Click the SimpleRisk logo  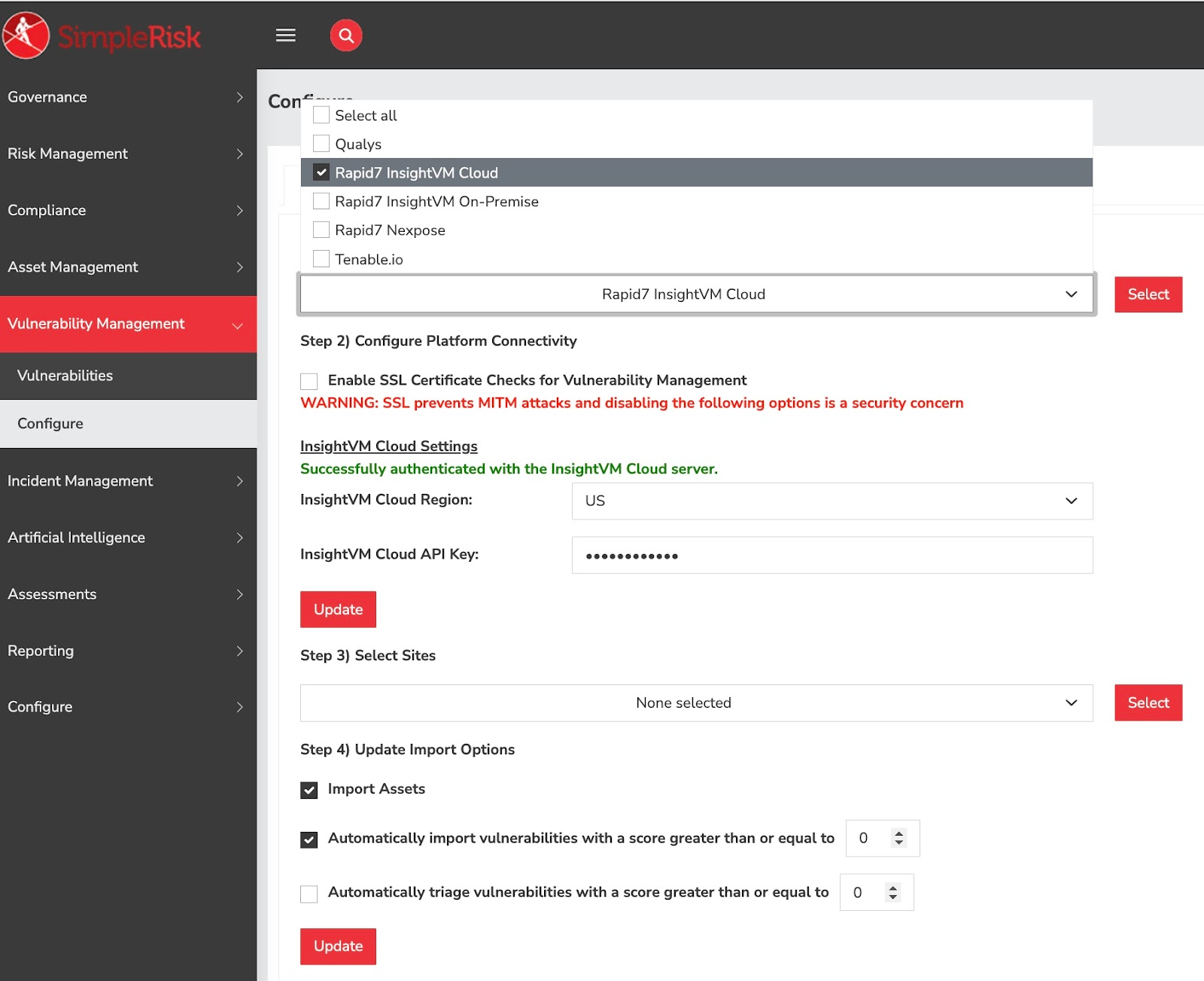[102, 35]
